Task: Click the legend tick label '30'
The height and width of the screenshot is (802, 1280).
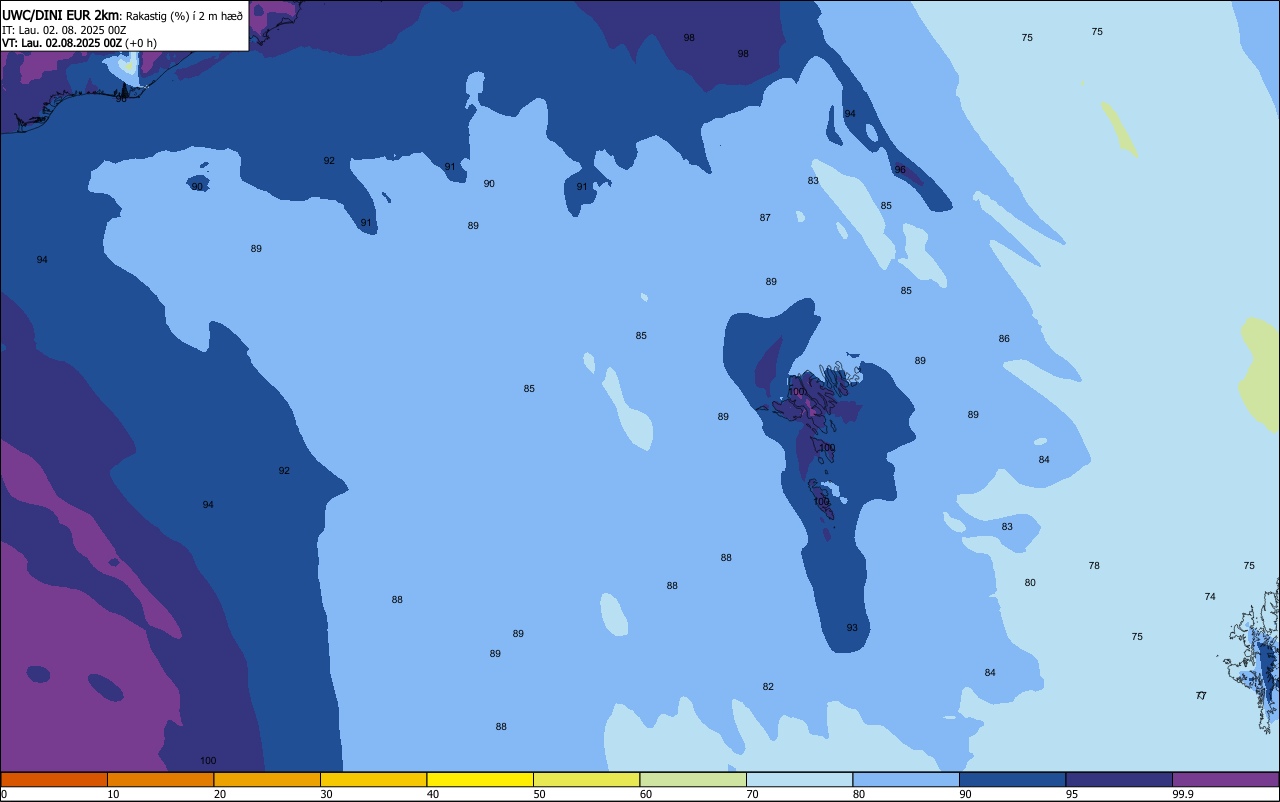Action: (326, 794)
